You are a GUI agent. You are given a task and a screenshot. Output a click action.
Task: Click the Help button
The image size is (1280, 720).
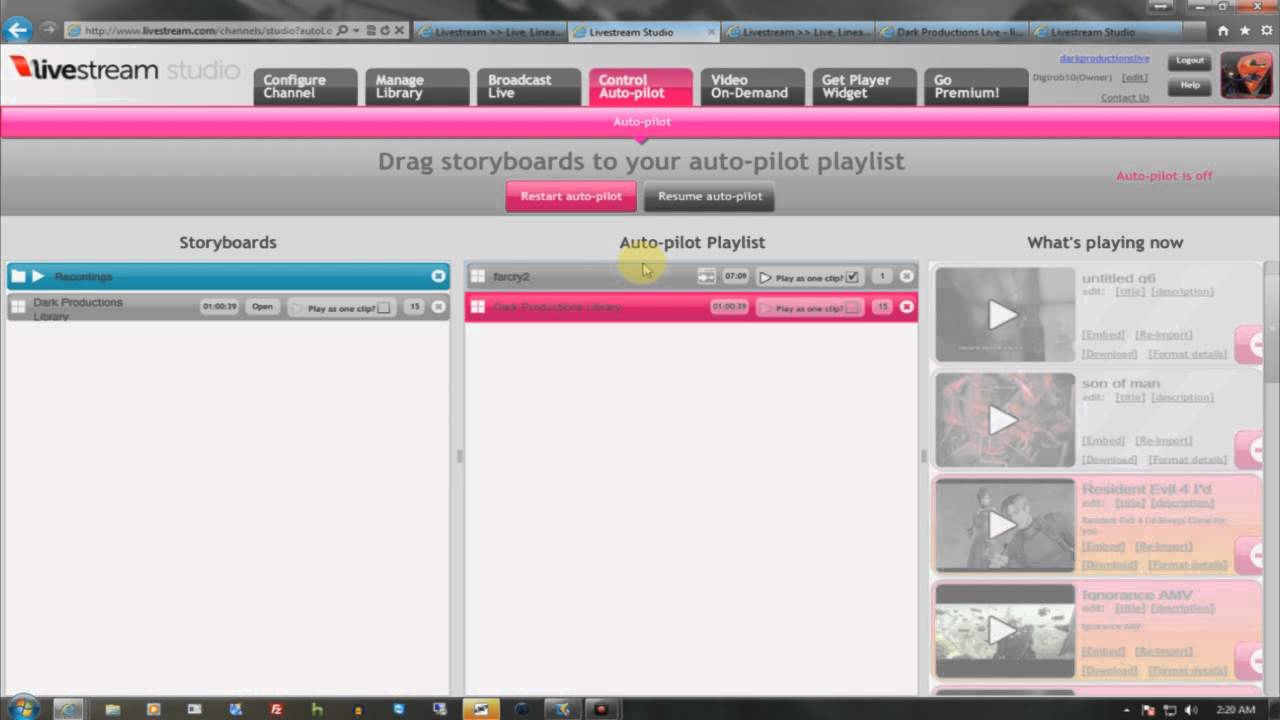(1190, 86)
